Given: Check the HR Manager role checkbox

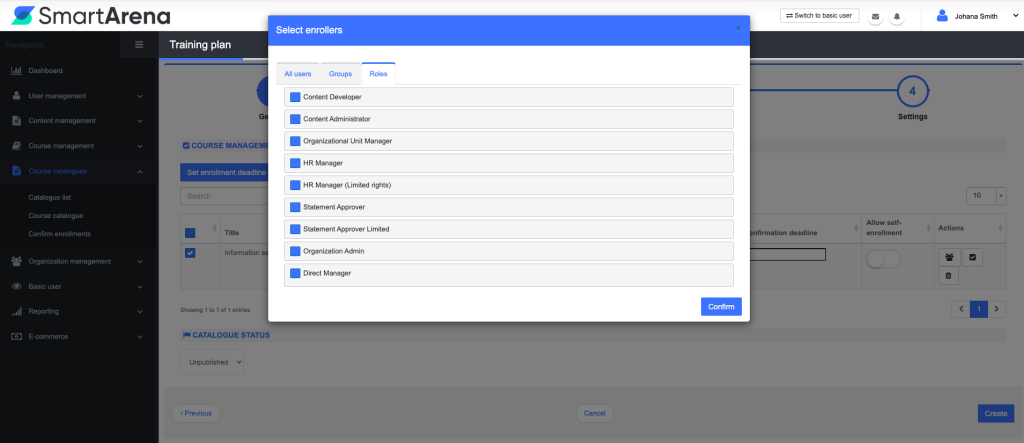Looking at the screenshot, I should click(x=295, y=163).
